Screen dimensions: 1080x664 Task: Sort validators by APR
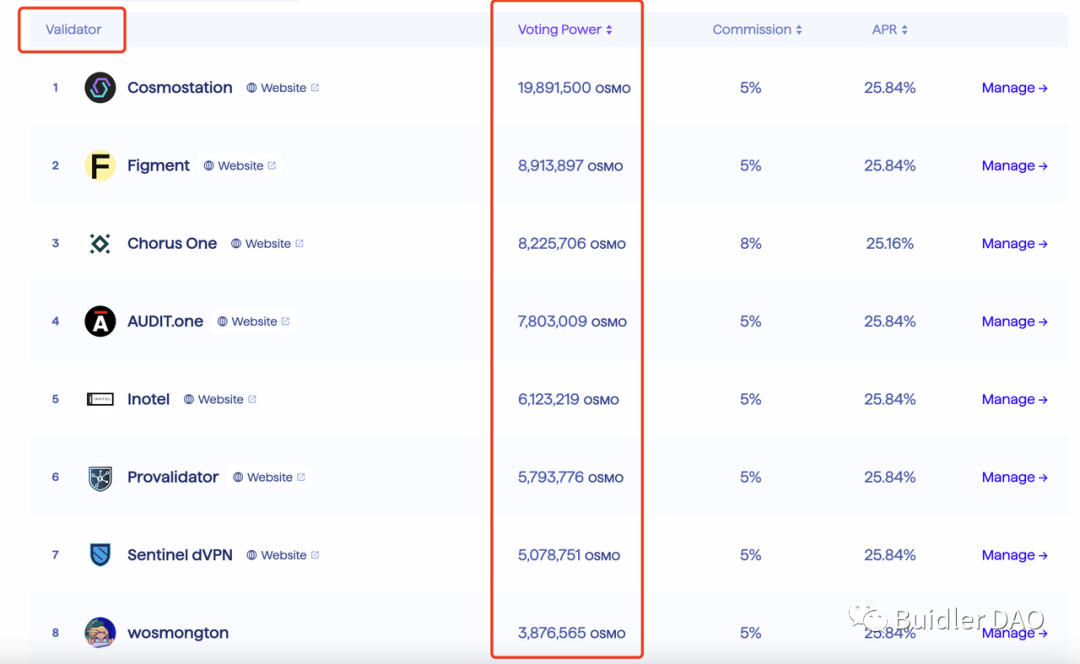click(889, 30)
